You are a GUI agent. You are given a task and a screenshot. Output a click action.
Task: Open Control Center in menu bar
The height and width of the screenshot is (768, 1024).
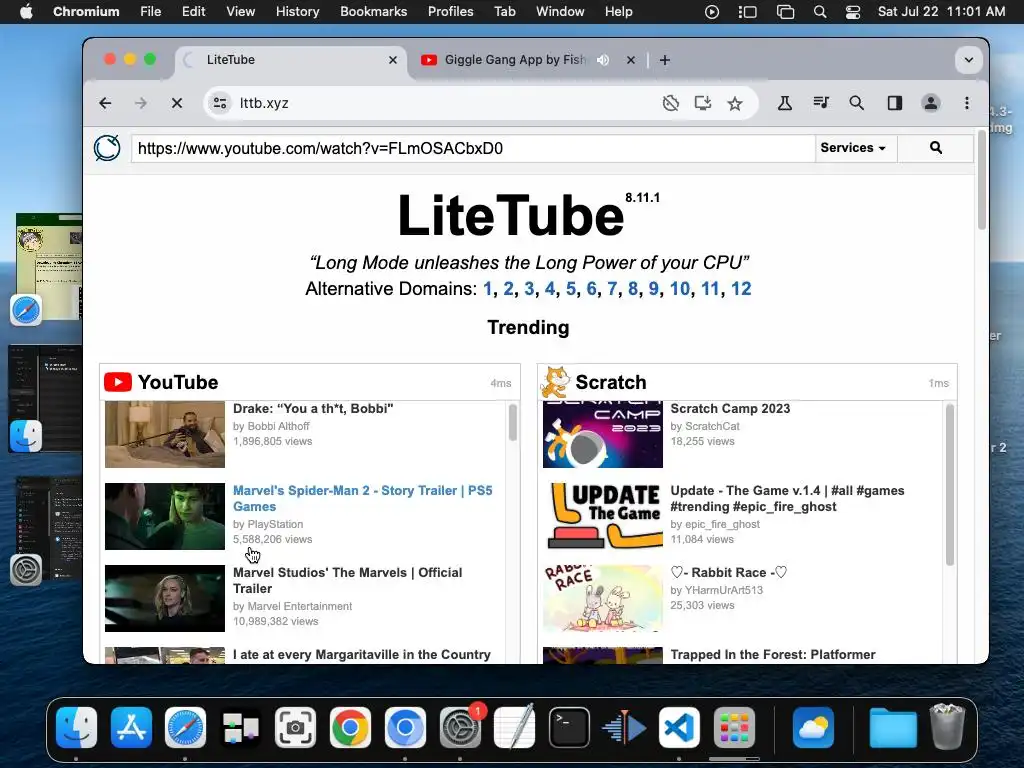[x=853, y=12]
